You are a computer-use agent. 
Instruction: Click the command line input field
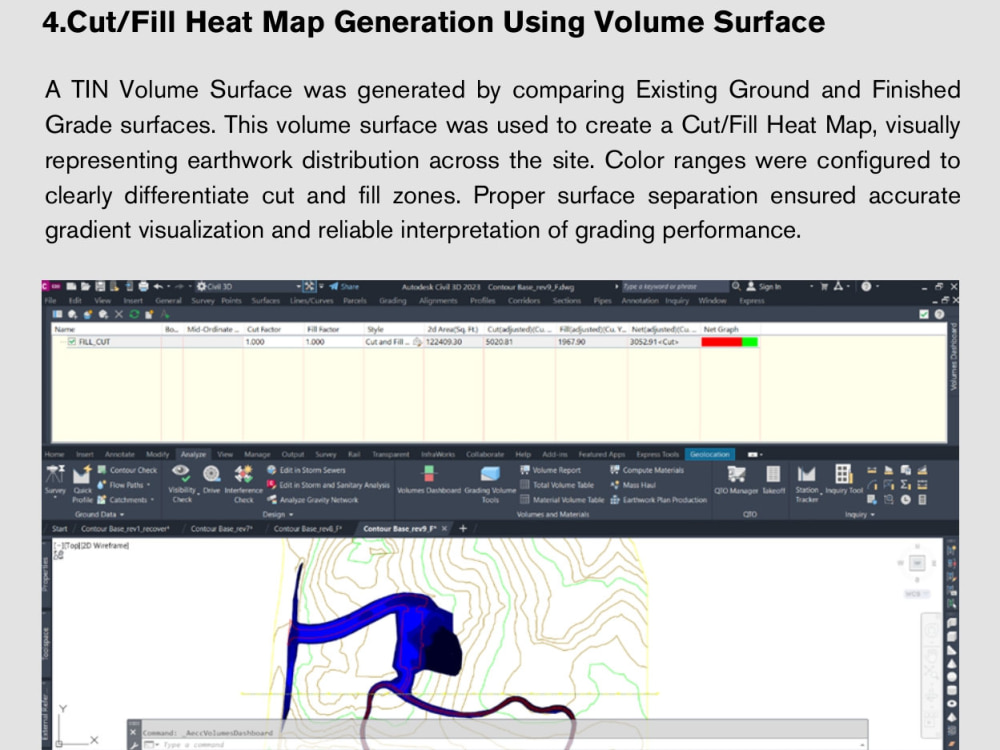(x=504, y=744)
